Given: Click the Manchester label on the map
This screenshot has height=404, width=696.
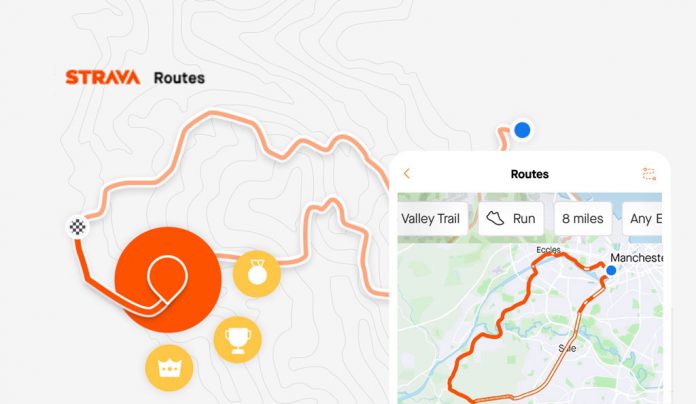Looking at the screenshot, I should coord(636,258).
